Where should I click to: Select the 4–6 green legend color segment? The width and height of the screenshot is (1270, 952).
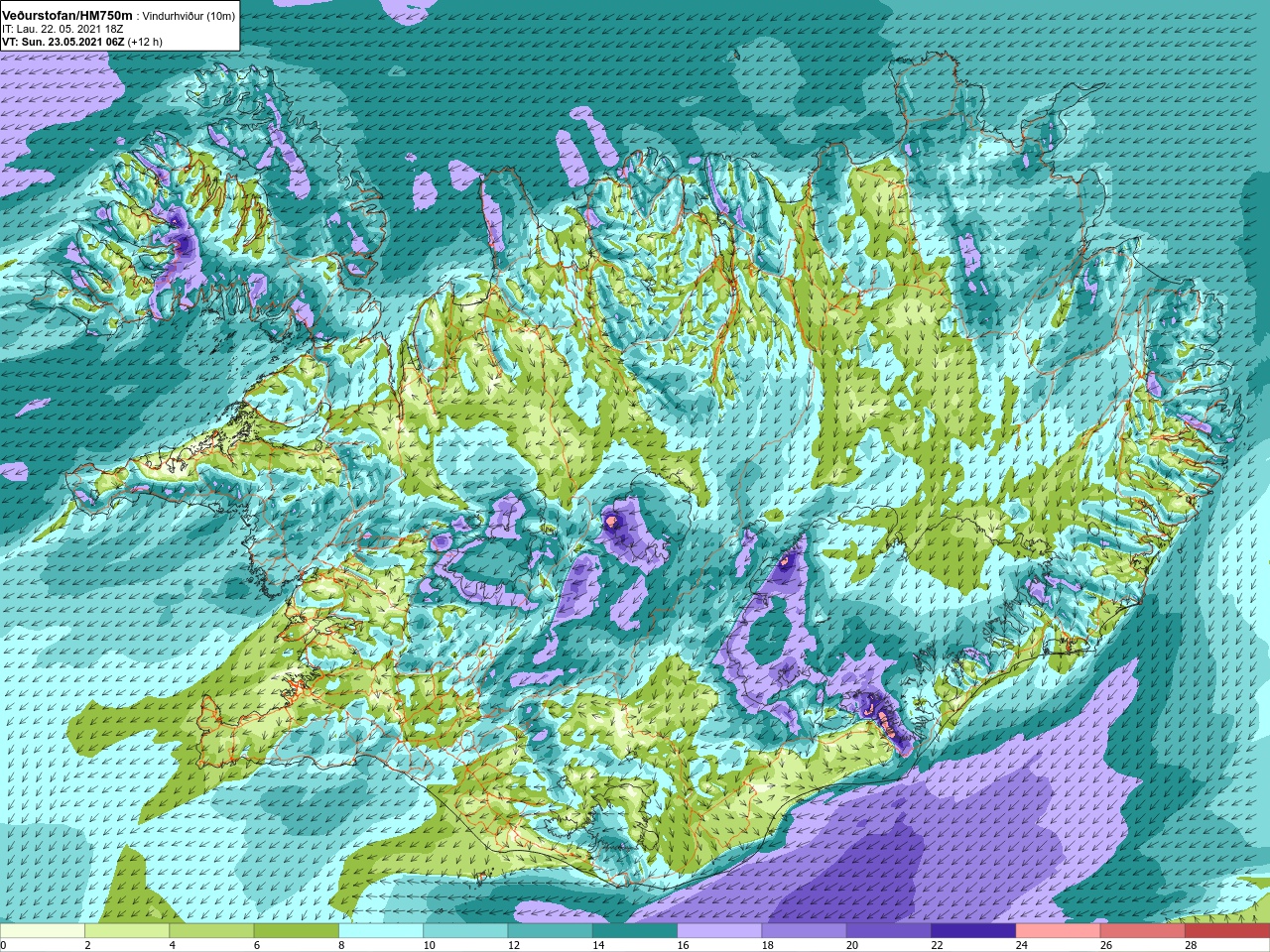click(211, 931)
